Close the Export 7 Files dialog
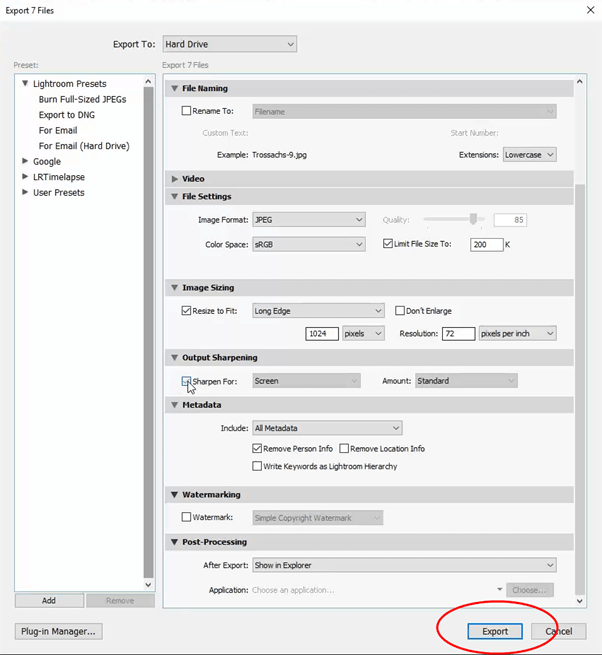This screenshot has width=602, height=655. tap(590, 10)
